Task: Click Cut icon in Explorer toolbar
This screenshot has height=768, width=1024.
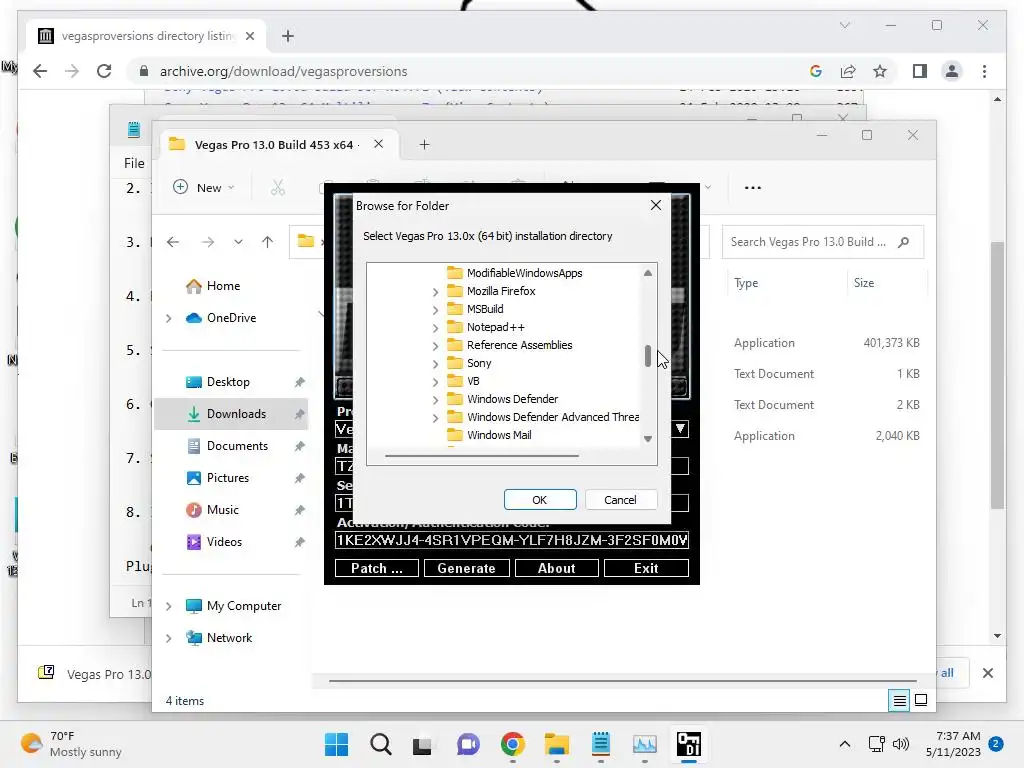Action: coord(278,188)
